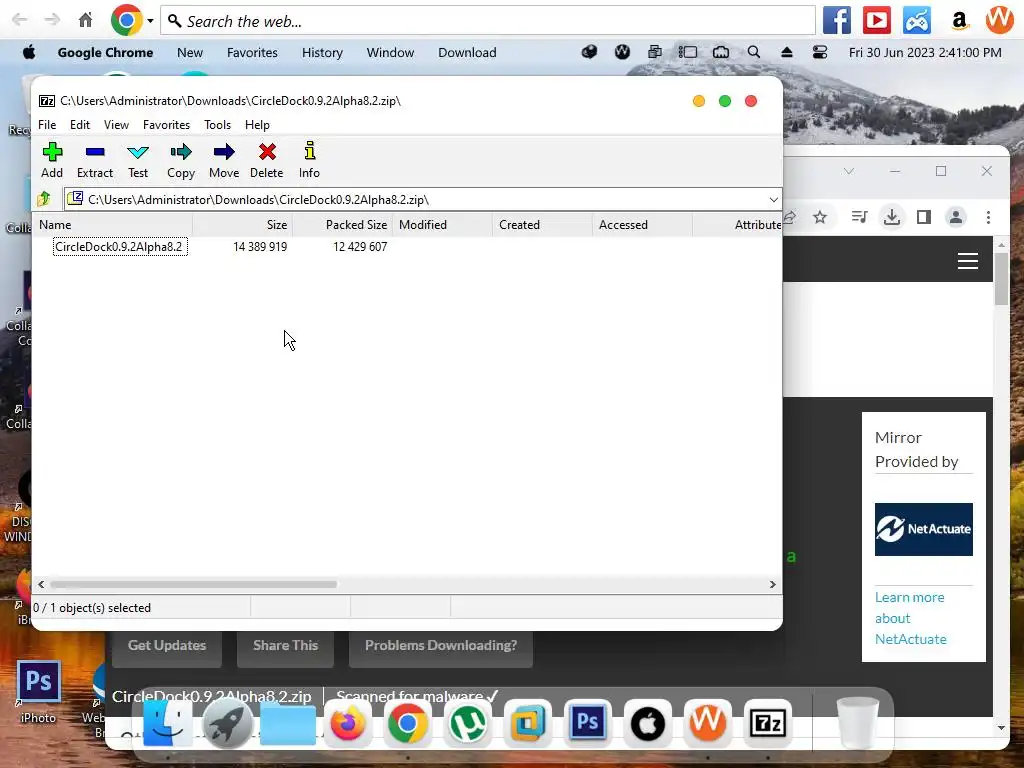Viewport: 1024px width, 768px height.
Task: Open the File menu in 7-Zip
Action: pyautogui.click(x=47, y=125)
